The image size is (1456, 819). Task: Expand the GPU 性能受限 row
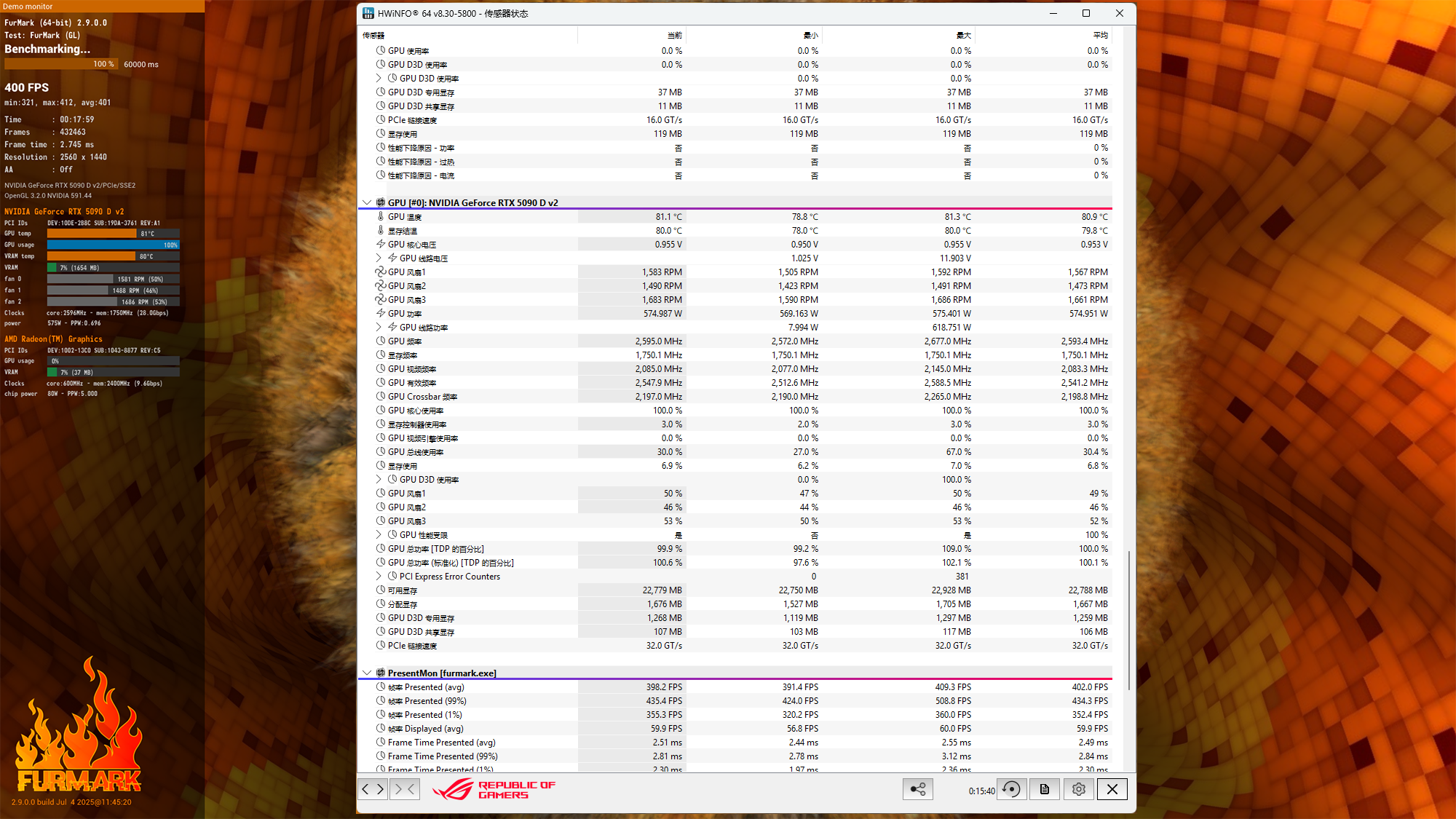pos(379,535)
